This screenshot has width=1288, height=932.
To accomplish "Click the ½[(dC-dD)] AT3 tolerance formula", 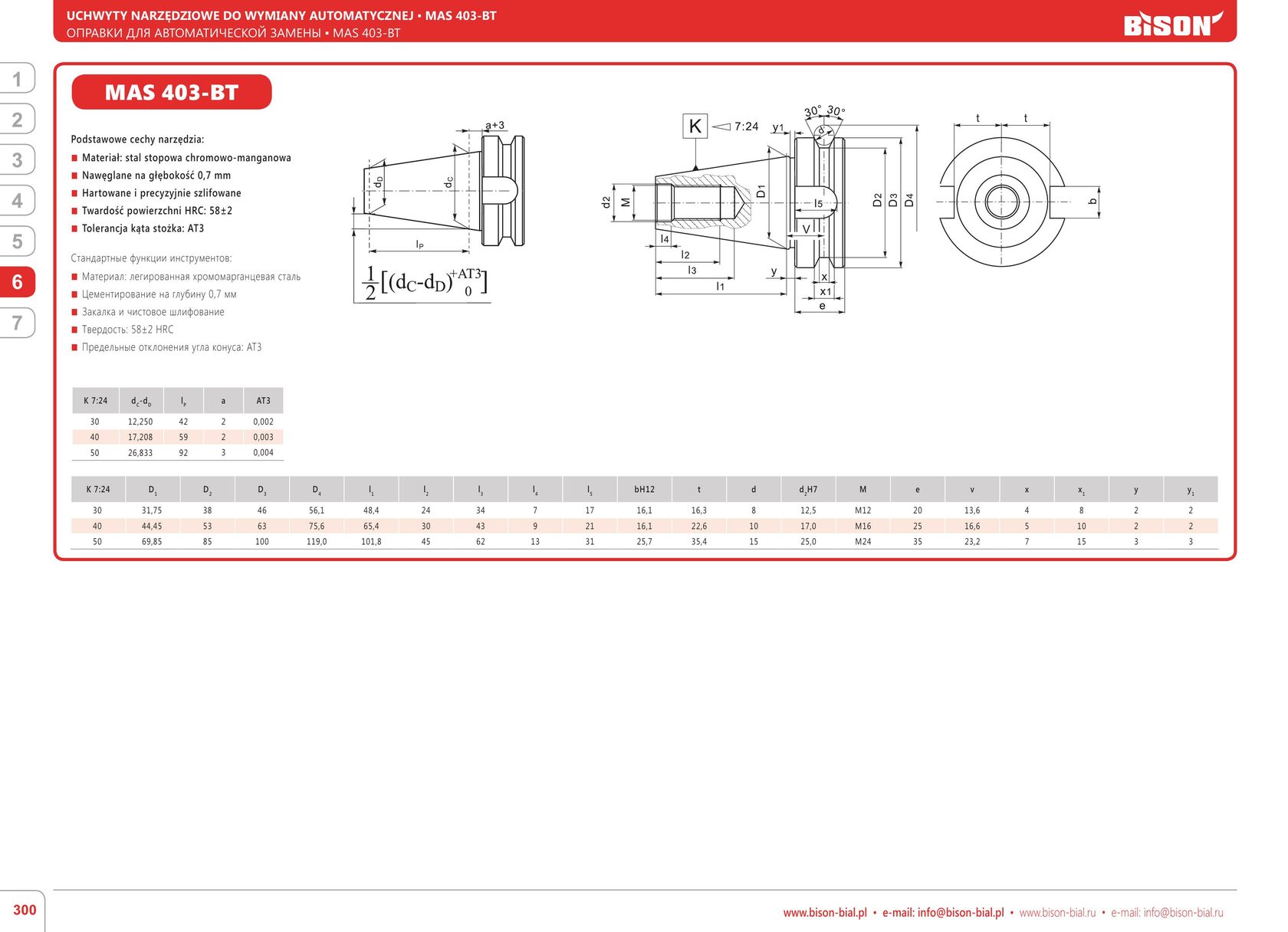I will [423, 283].
